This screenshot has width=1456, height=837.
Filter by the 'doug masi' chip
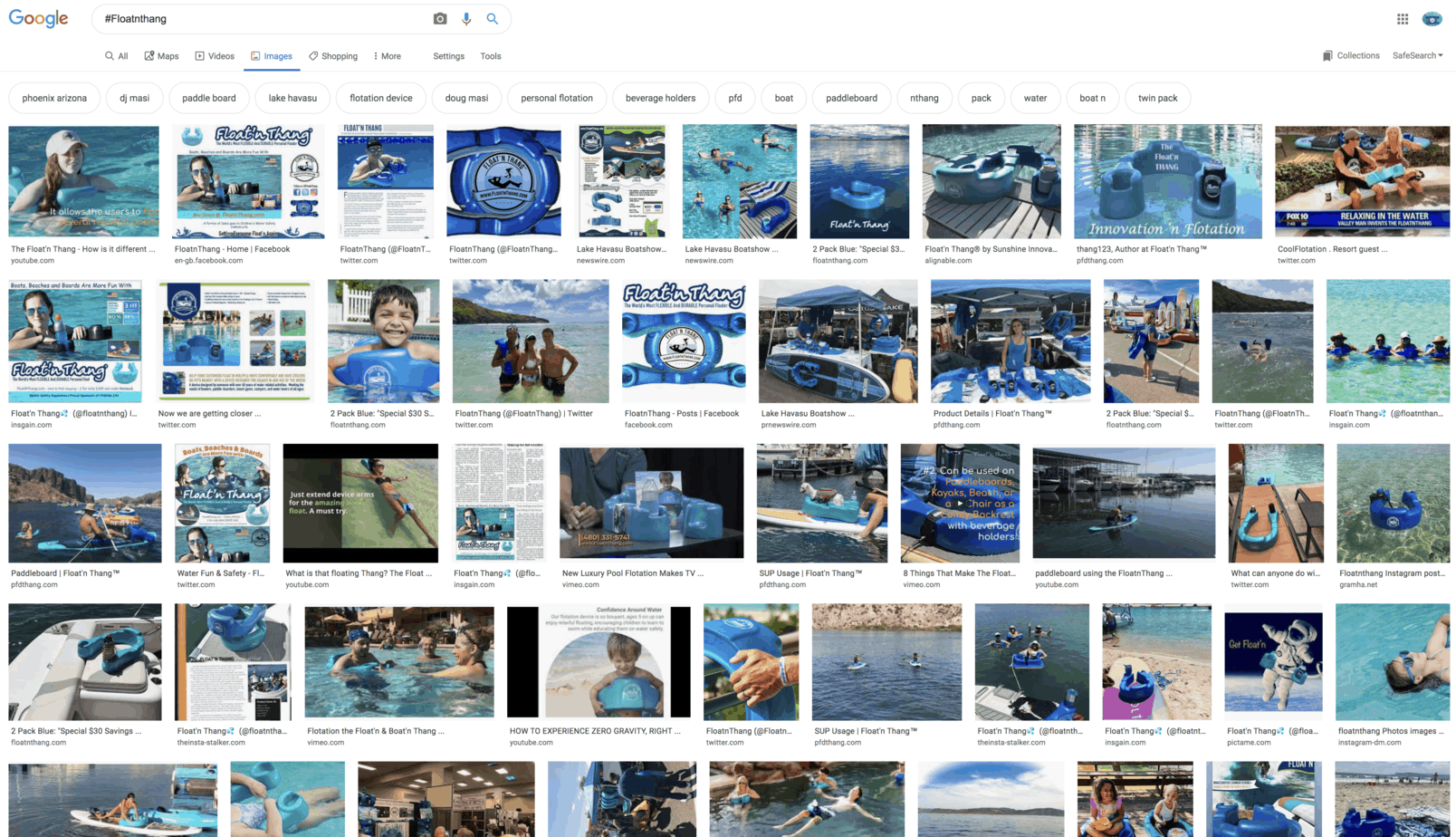click(467, 98)
